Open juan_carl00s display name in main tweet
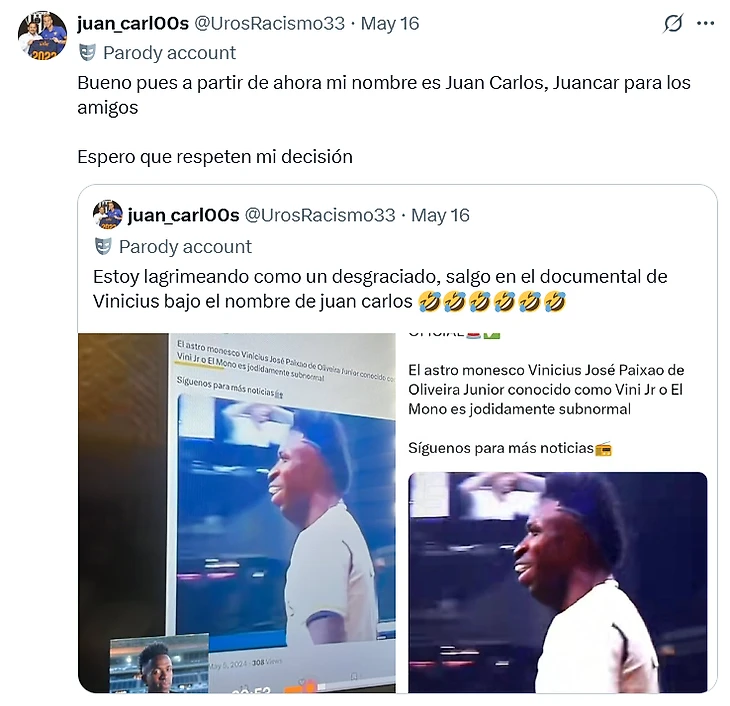730x706 pixels. tap(133, 23)
